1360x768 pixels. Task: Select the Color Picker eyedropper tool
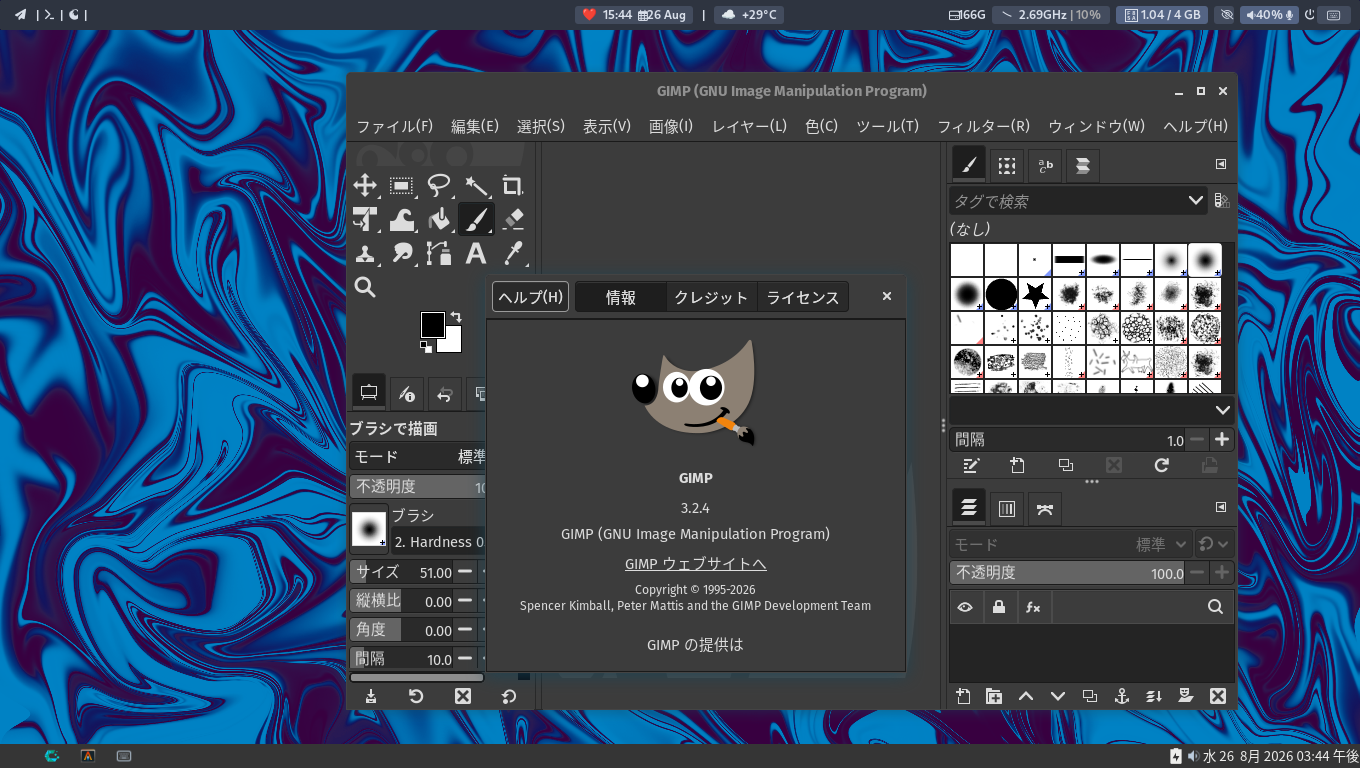(513, 253)
